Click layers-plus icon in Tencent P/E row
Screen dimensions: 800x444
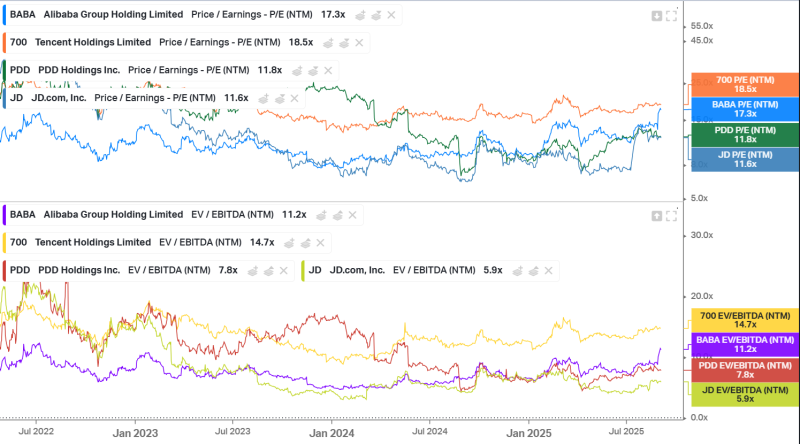point(328,43)
